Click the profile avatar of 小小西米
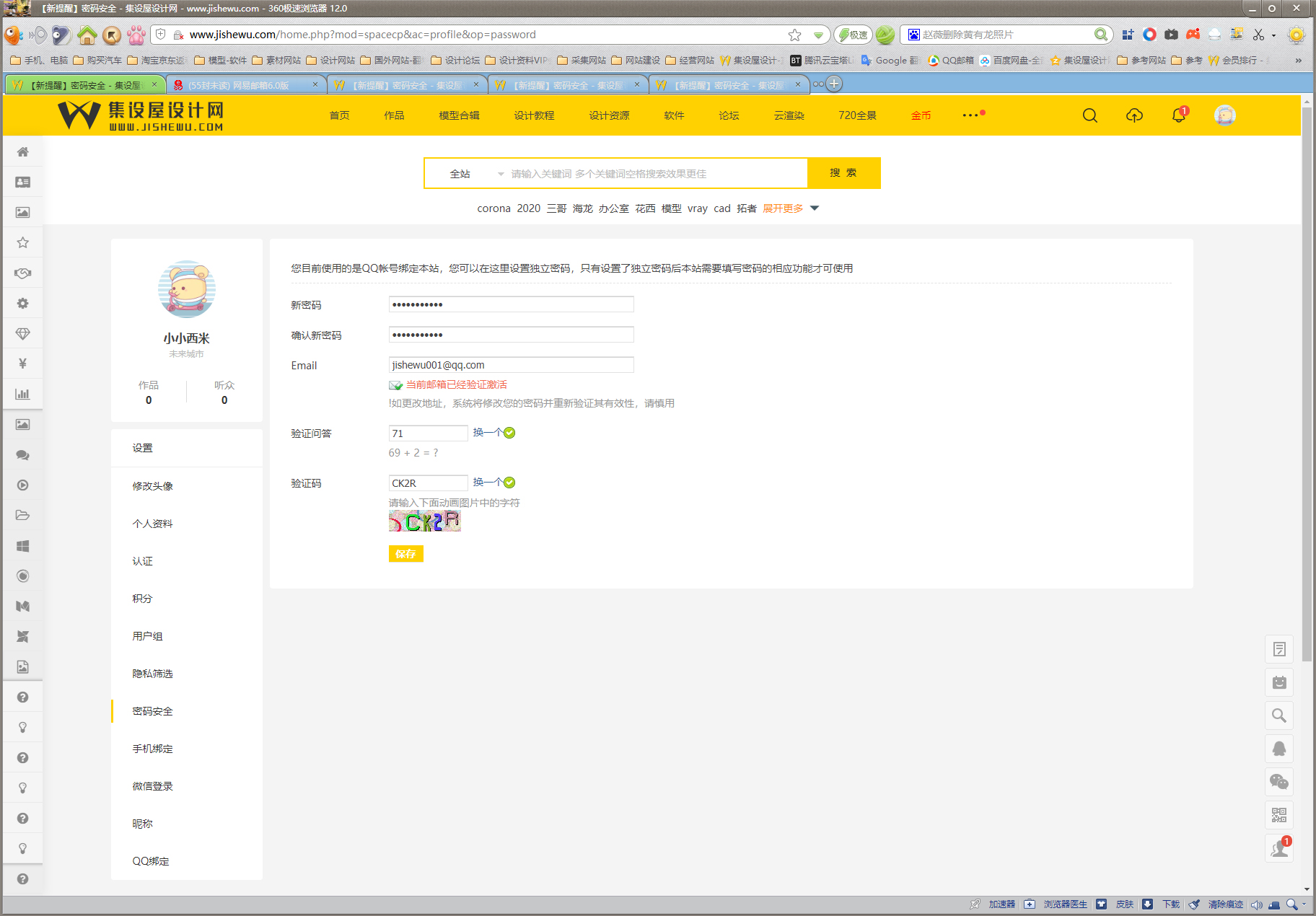 click(187, 289)
